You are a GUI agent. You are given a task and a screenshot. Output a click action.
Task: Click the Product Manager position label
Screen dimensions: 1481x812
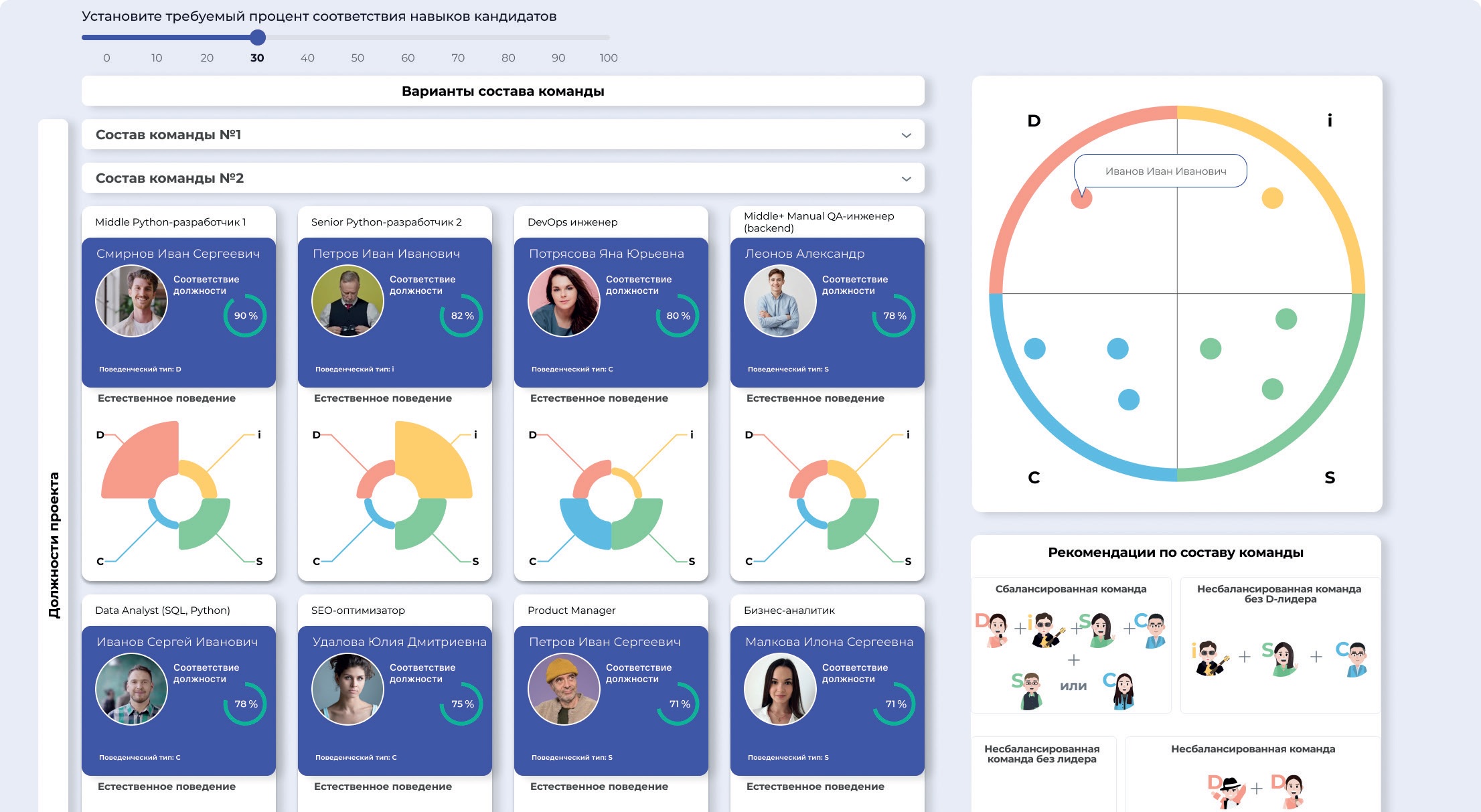[572, 611]
